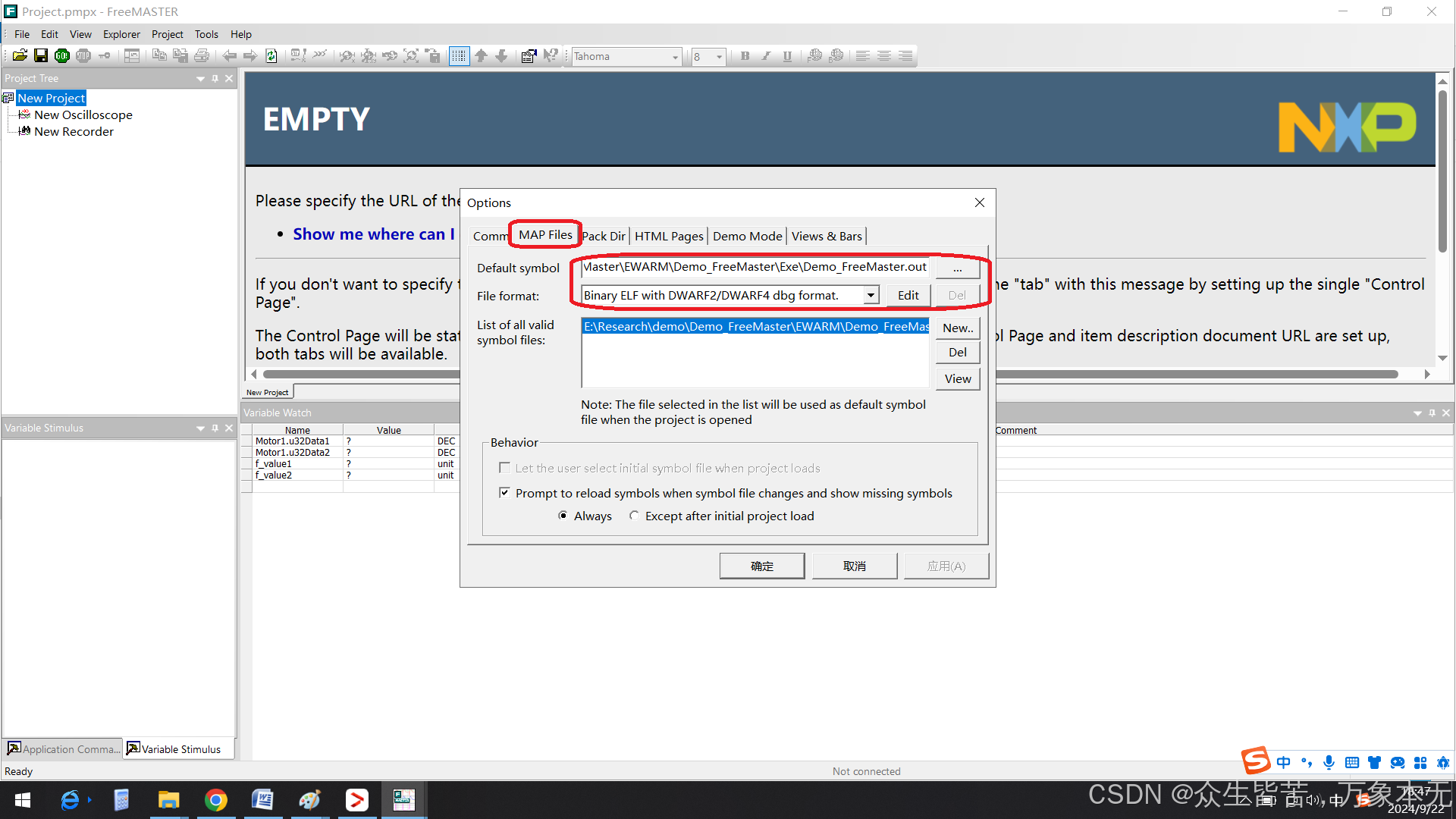
Task: Open Chrome from the taskbar
Action: coord(216,800)
